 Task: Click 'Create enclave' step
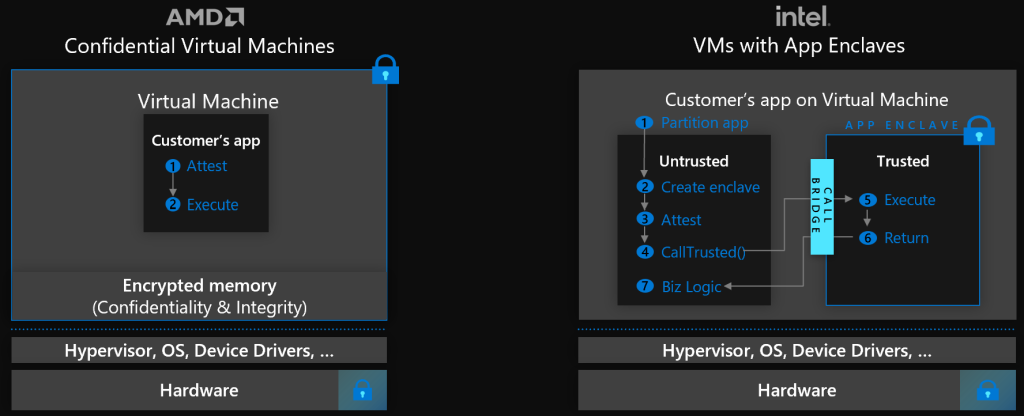[x=711, y=187]
